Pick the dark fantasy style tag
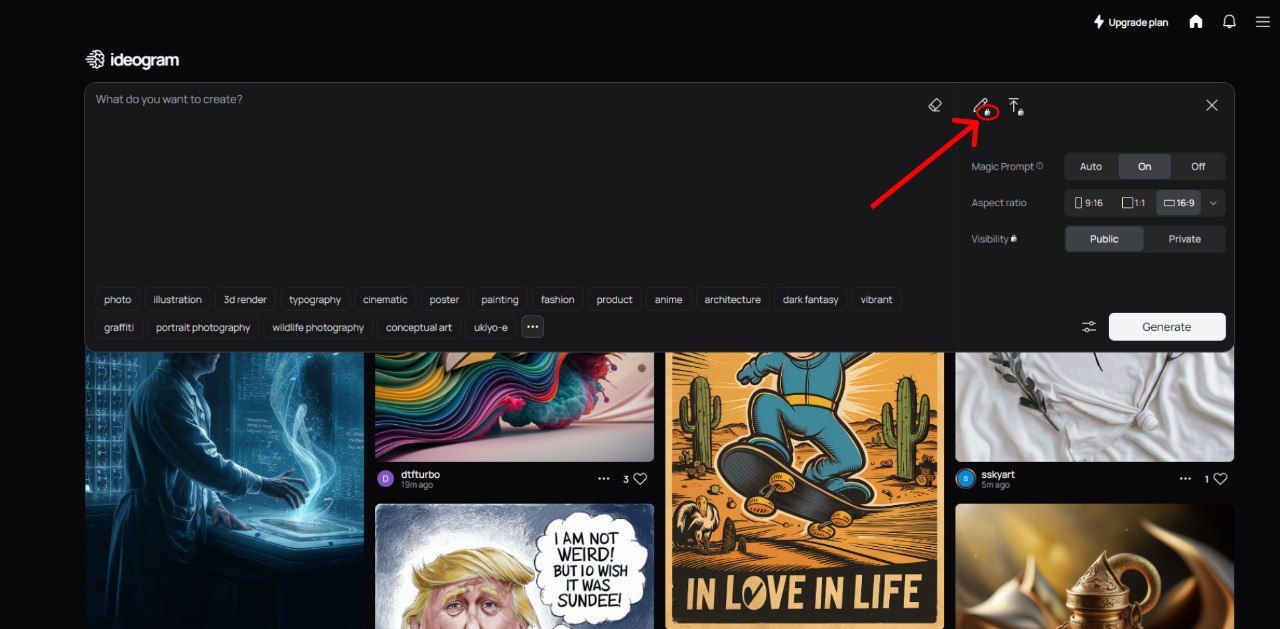 811,300
